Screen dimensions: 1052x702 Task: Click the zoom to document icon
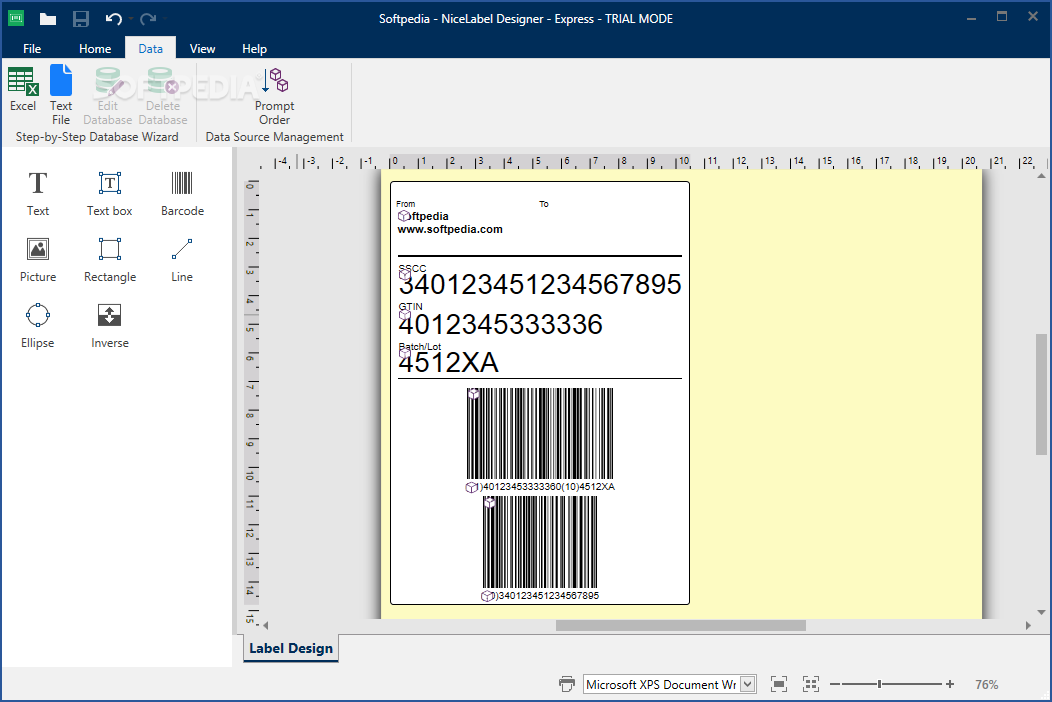tap(778, 684)
